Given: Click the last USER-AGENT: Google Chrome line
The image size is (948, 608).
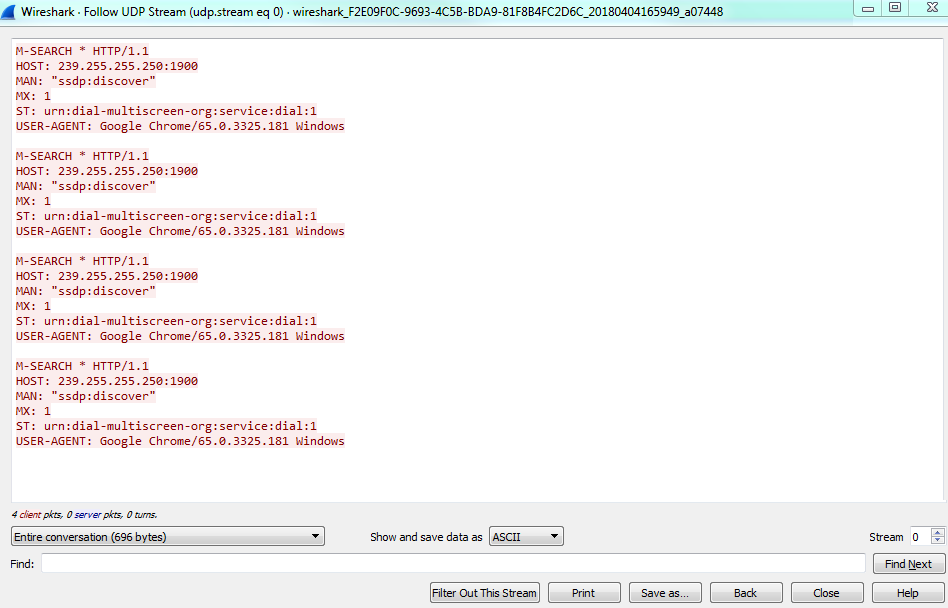Looking at the screenshot, I should pyautogui.click(x=180, y=441).
